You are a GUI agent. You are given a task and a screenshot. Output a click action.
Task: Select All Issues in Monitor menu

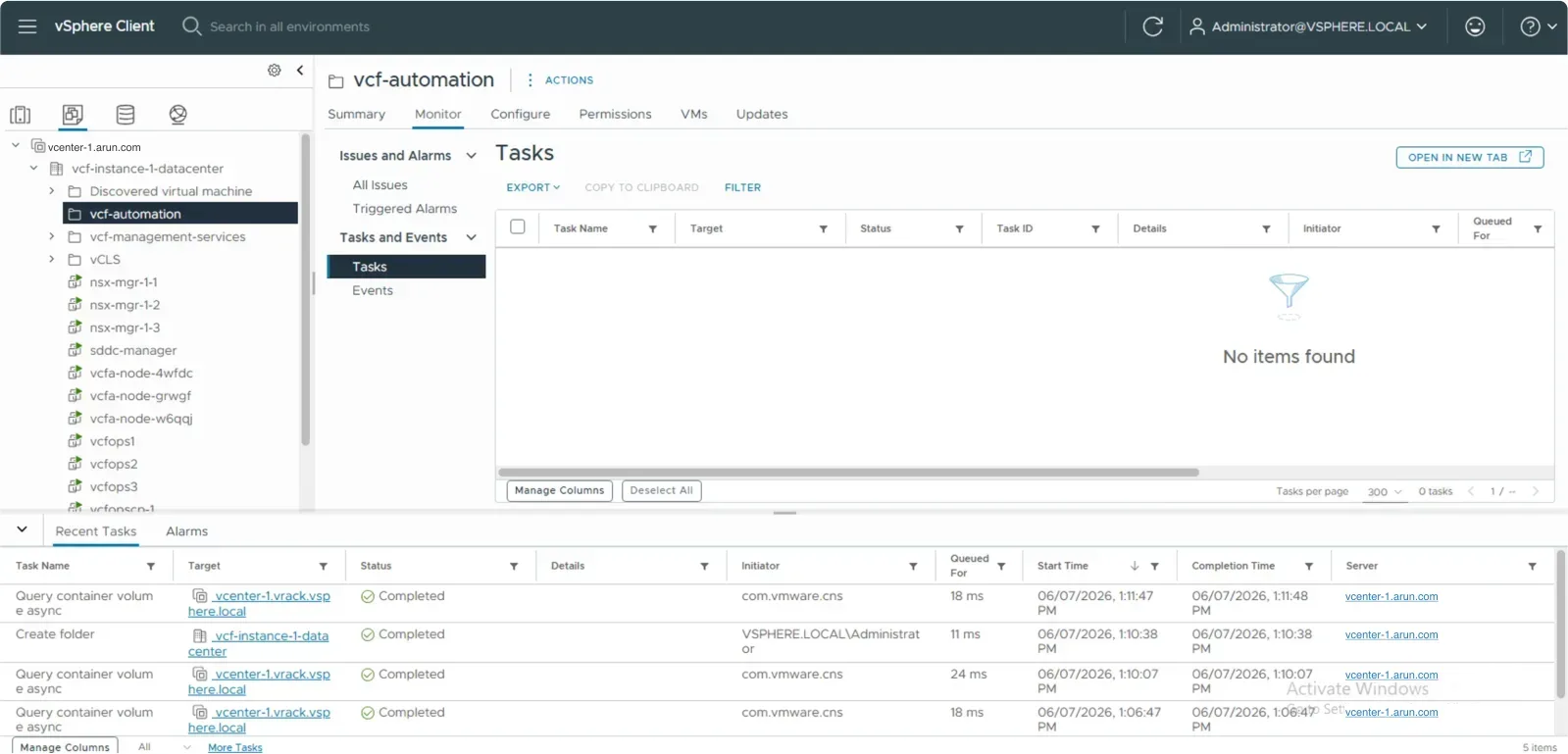[x=379, y=184]
